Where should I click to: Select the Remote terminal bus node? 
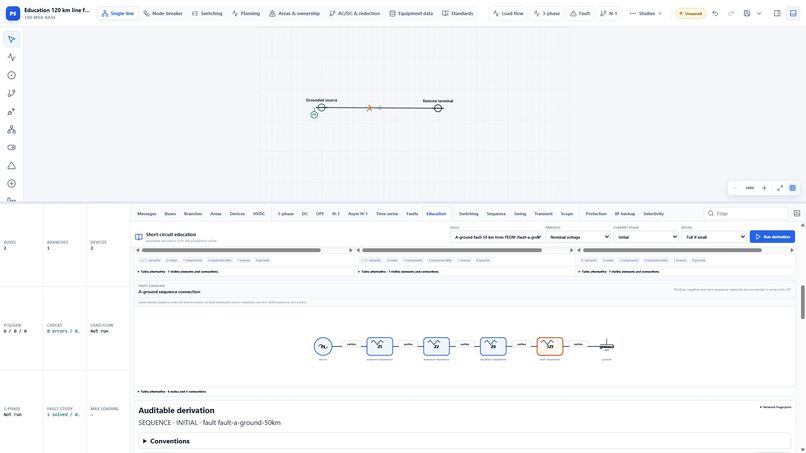pos(438,108)
